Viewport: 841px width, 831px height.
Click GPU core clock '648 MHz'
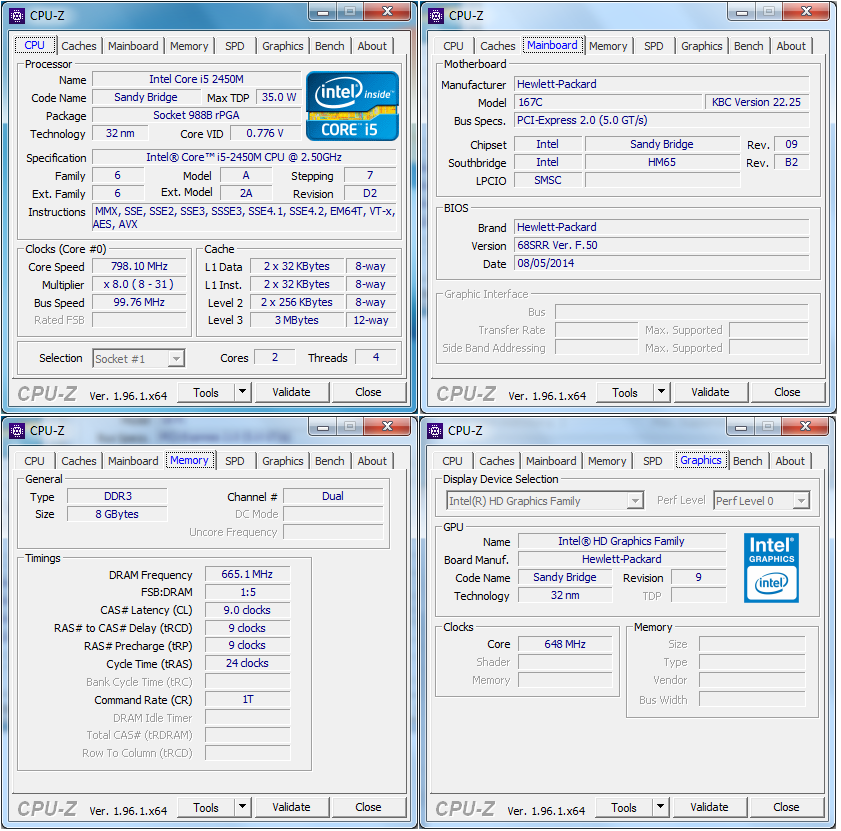pyautogui.click(x=565, y=644)
